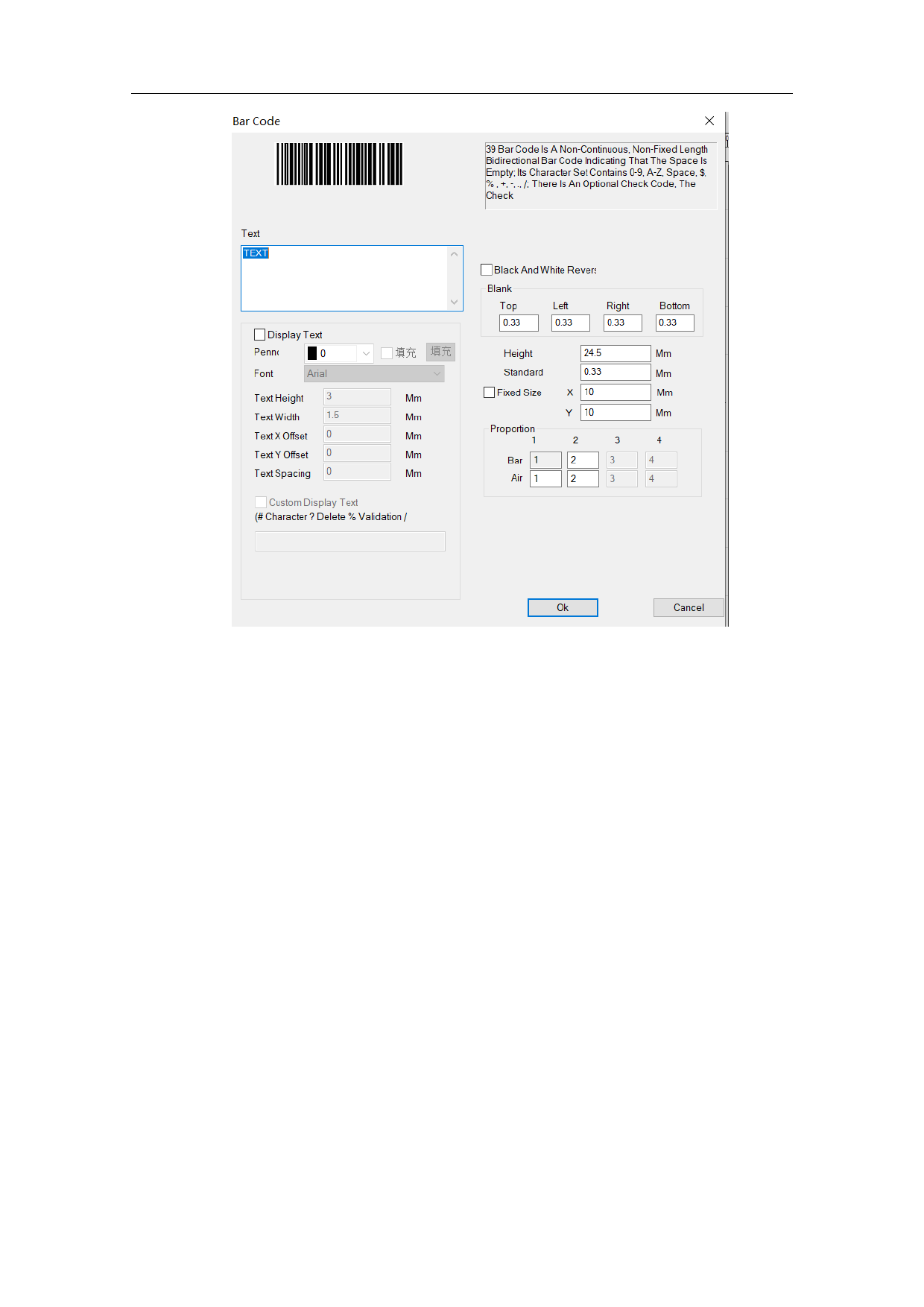Image resolution: width=924 pixels, height=1307 pixels.
Task: Click the Bar proportion 2 field
Action: pyautogui.click(x=582, y=460)
